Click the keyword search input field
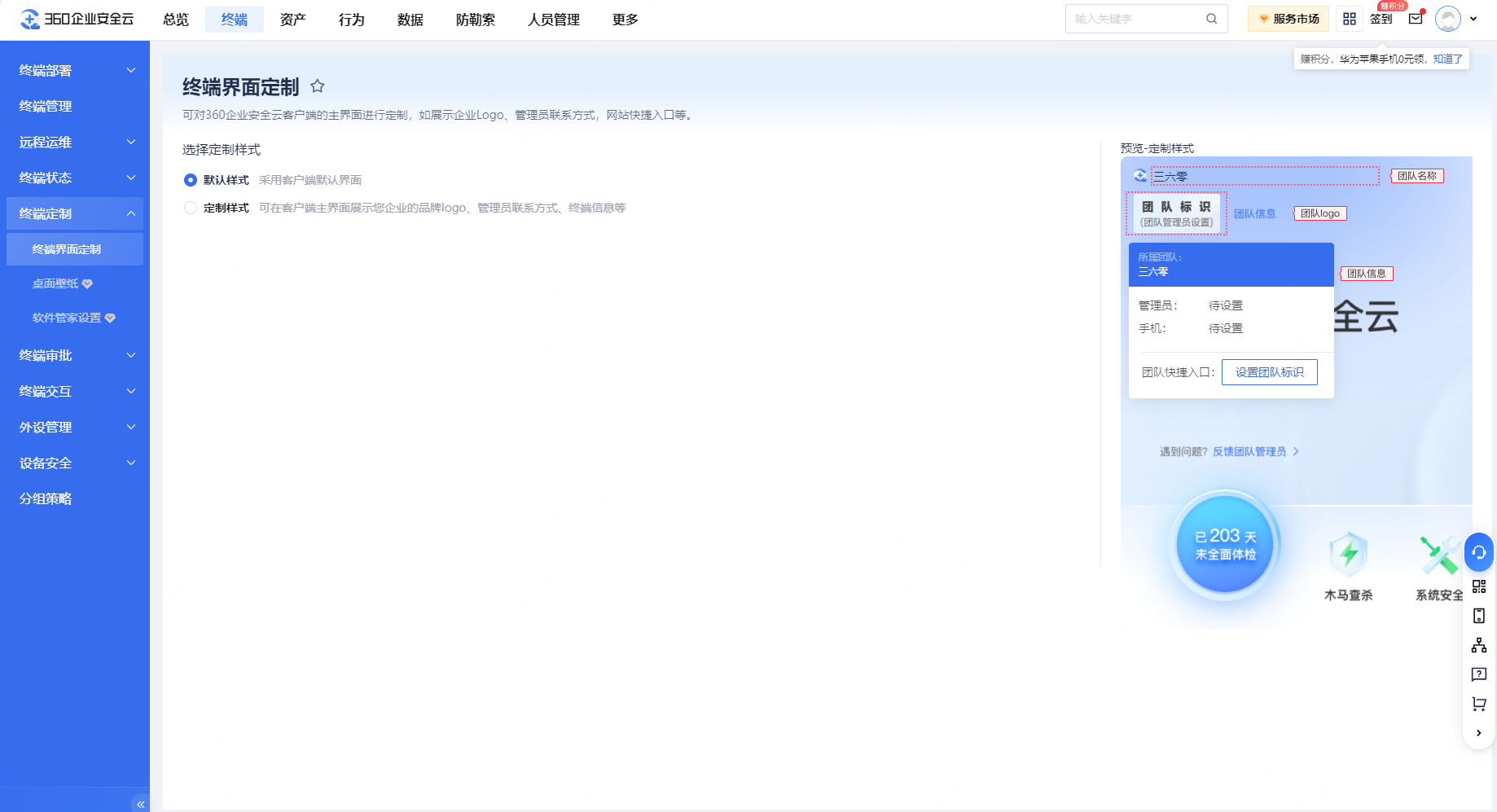The height and width of the screenshot is (812, 1497). point(1136,19)
